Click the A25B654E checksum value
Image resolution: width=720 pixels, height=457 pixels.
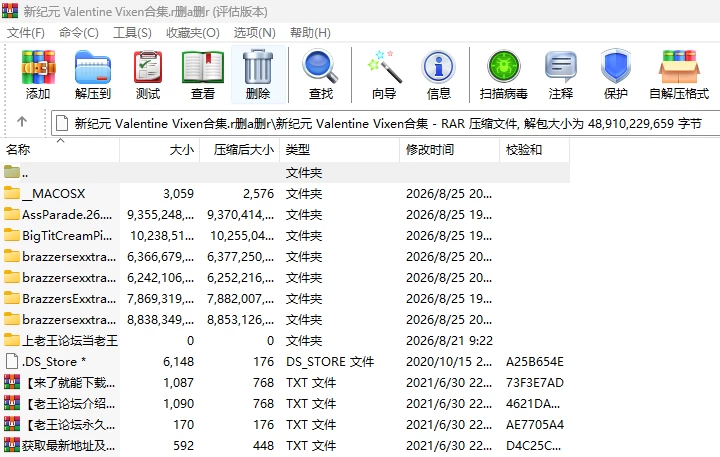(534, 362)
